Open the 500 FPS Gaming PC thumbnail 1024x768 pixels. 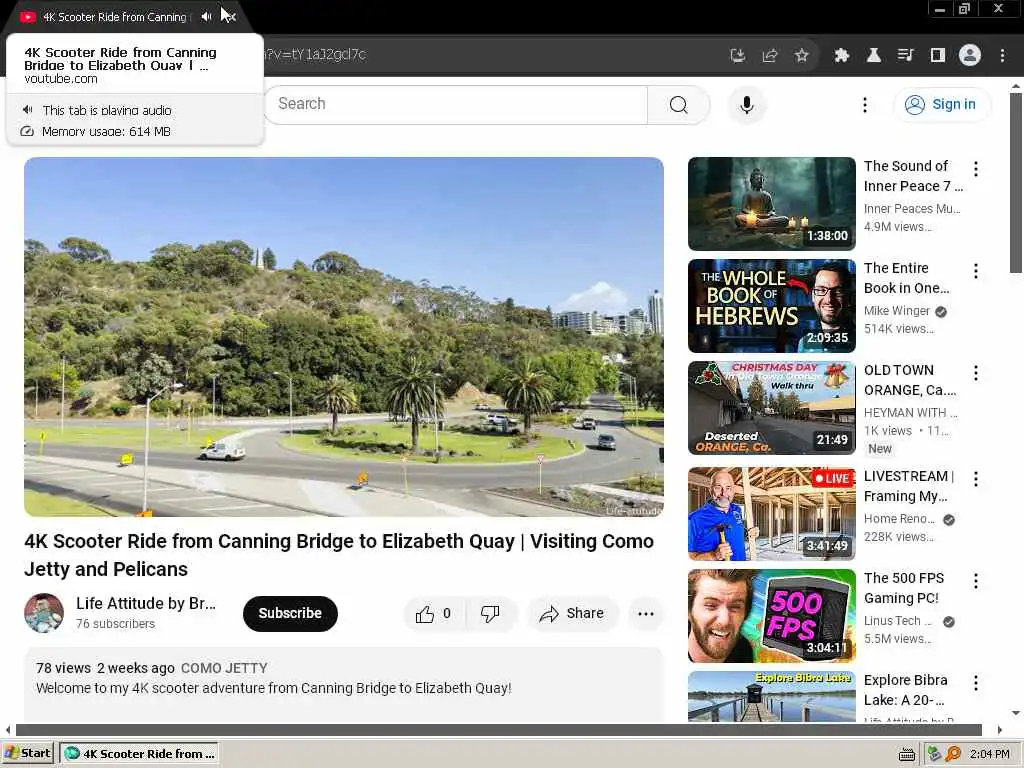pyautogui.click(x=771, y=615)
